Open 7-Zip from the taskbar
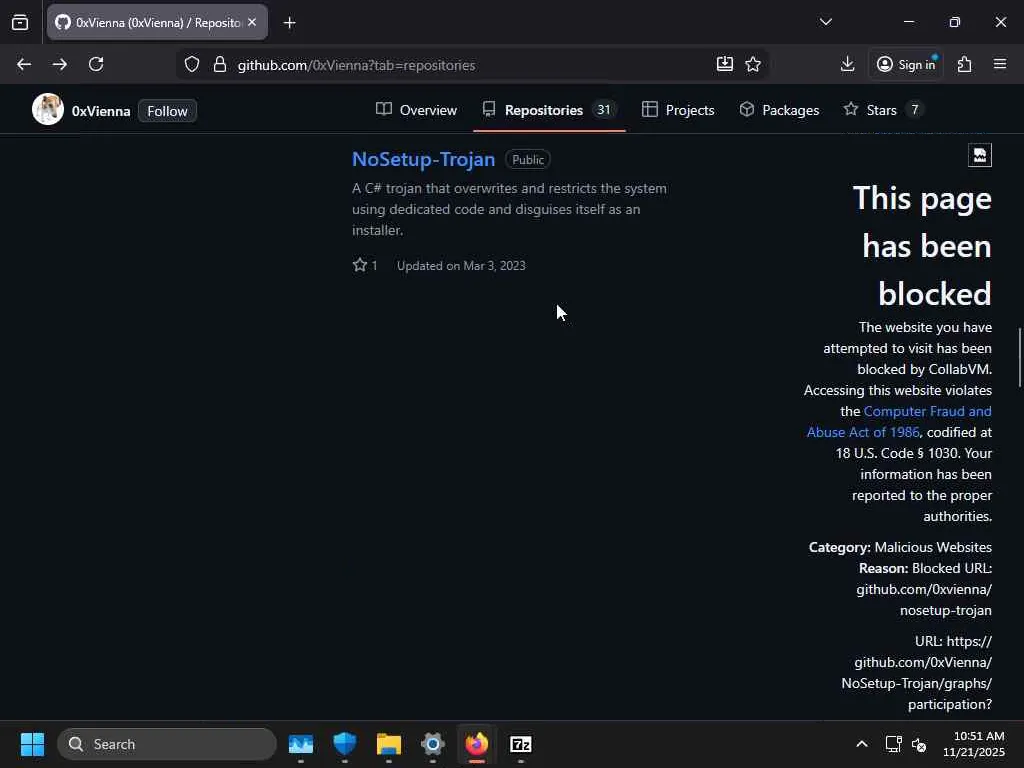Screen dimensions: 1024x768 point(520,744)
